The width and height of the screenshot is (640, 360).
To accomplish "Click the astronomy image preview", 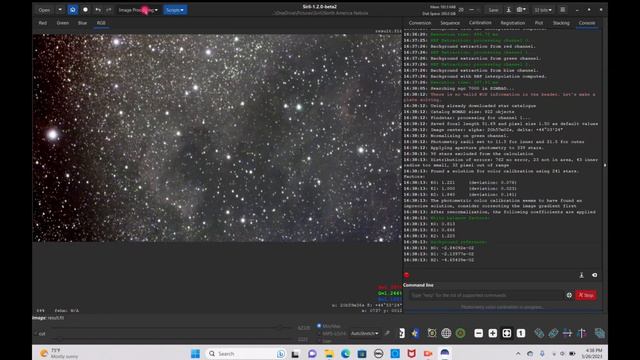I will [x=217, y=138].
